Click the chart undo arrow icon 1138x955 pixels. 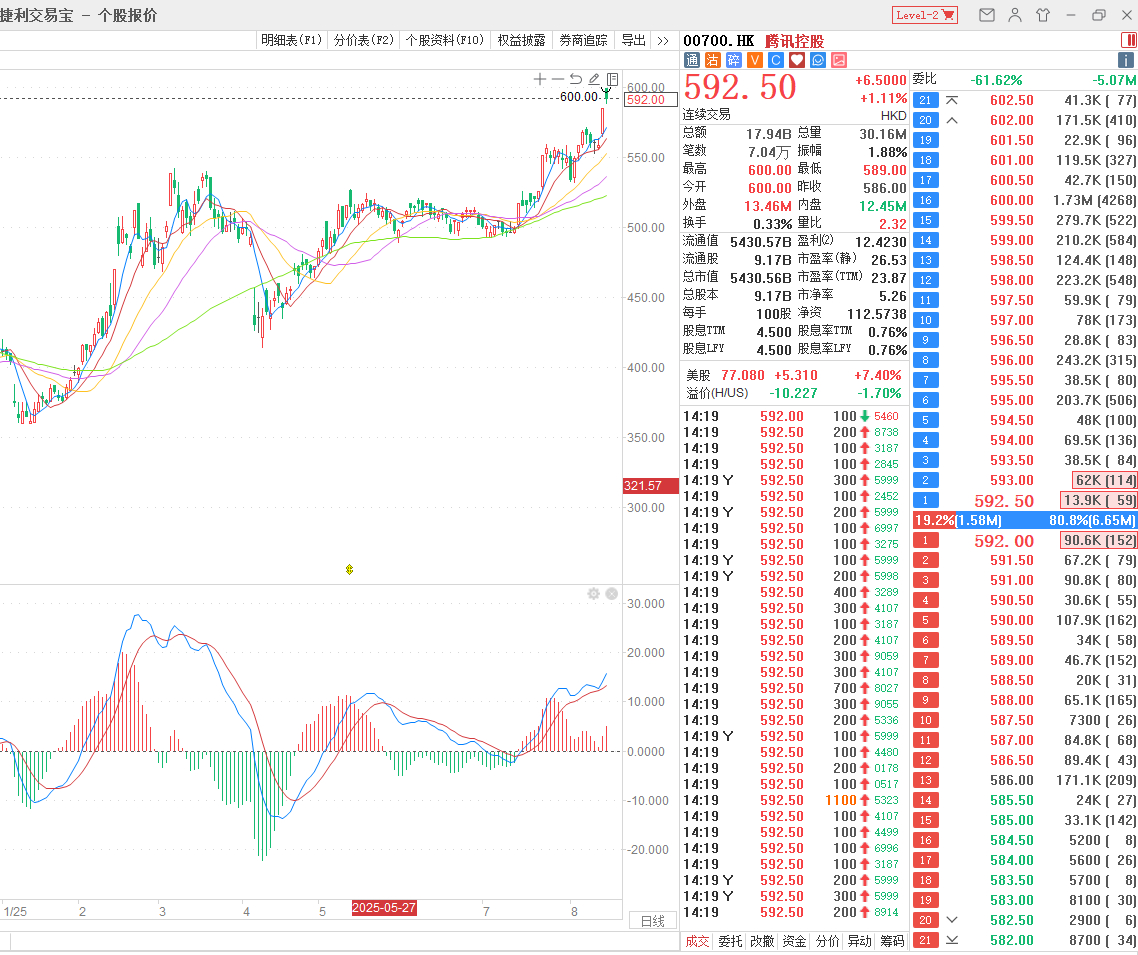point(576,79)
